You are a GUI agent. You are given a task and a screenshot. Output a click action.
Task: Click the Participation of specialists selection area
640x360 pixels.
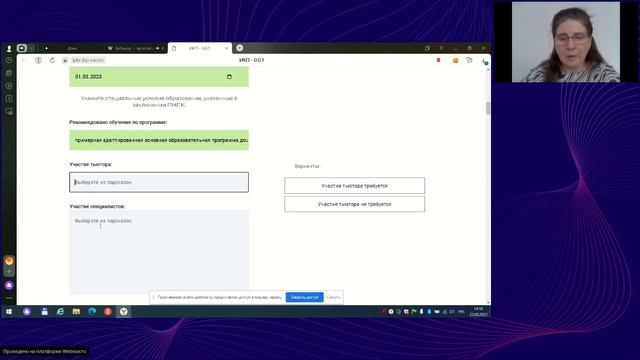click(x=159, y=252)
